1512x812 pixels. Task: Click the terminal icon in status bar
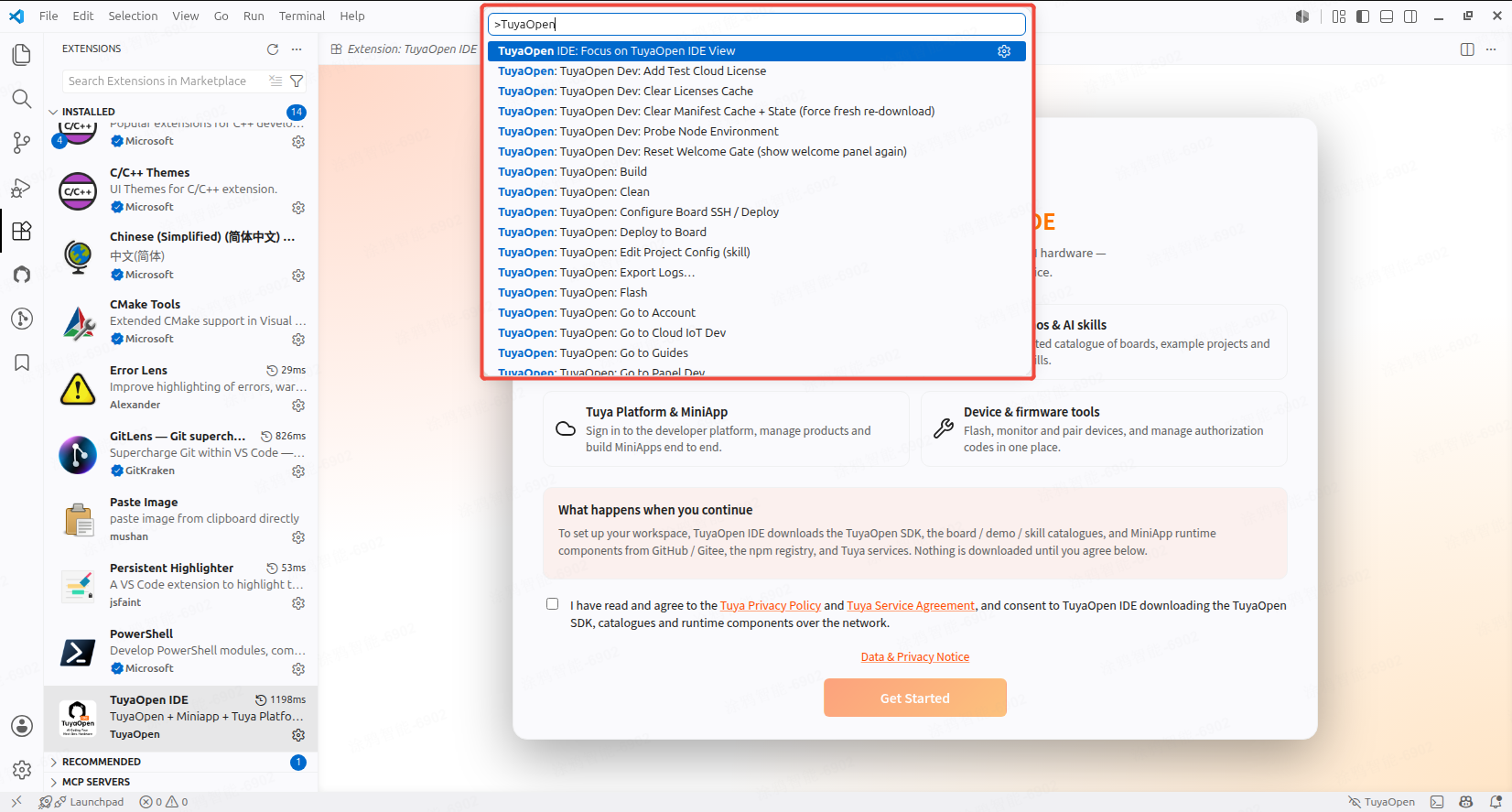point(1437,802)
